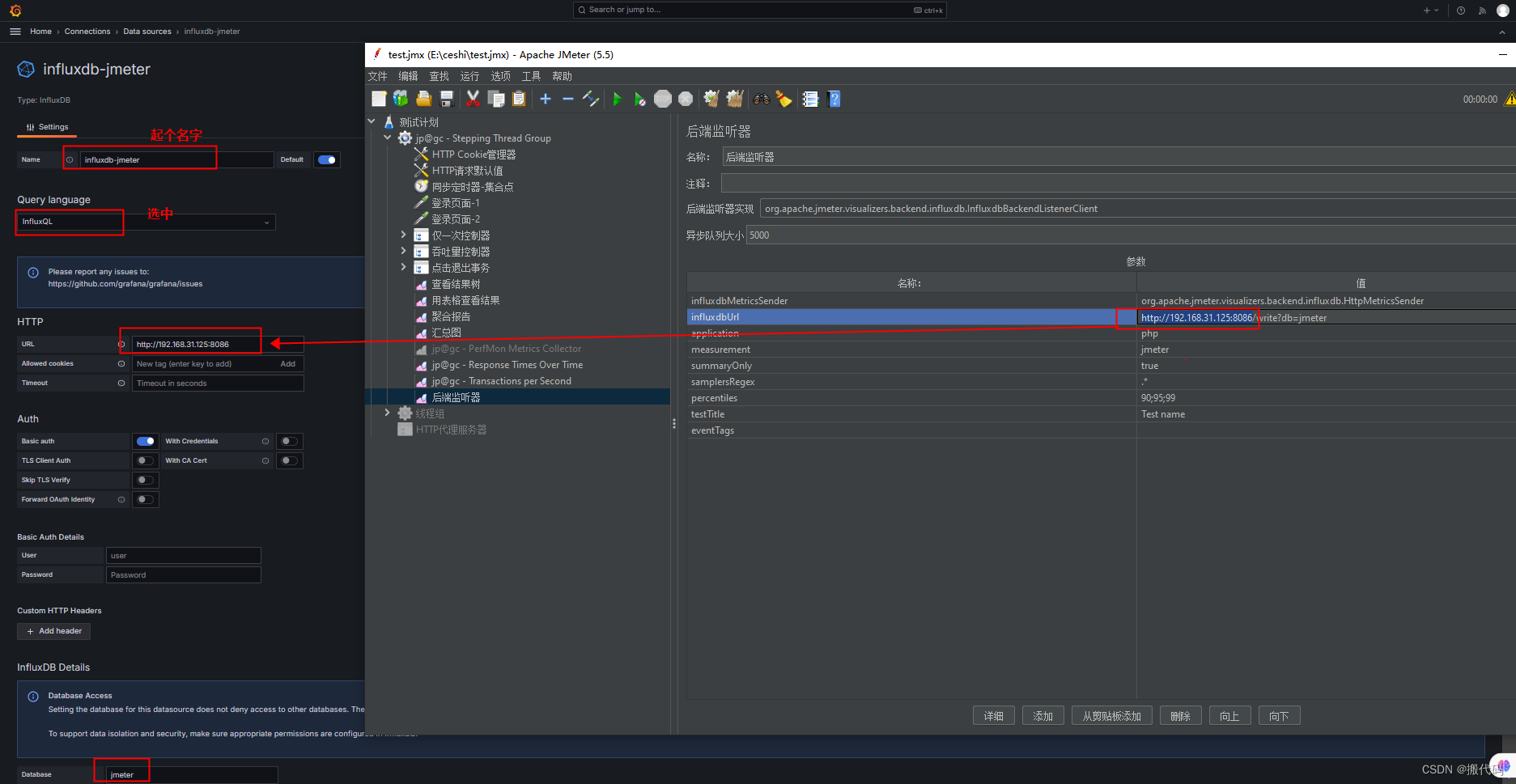Viewport: 1516px width, 784px height.
Task: Toggle the With CA Cert switch
Action: pyautogui.click(x=289, y=460)
